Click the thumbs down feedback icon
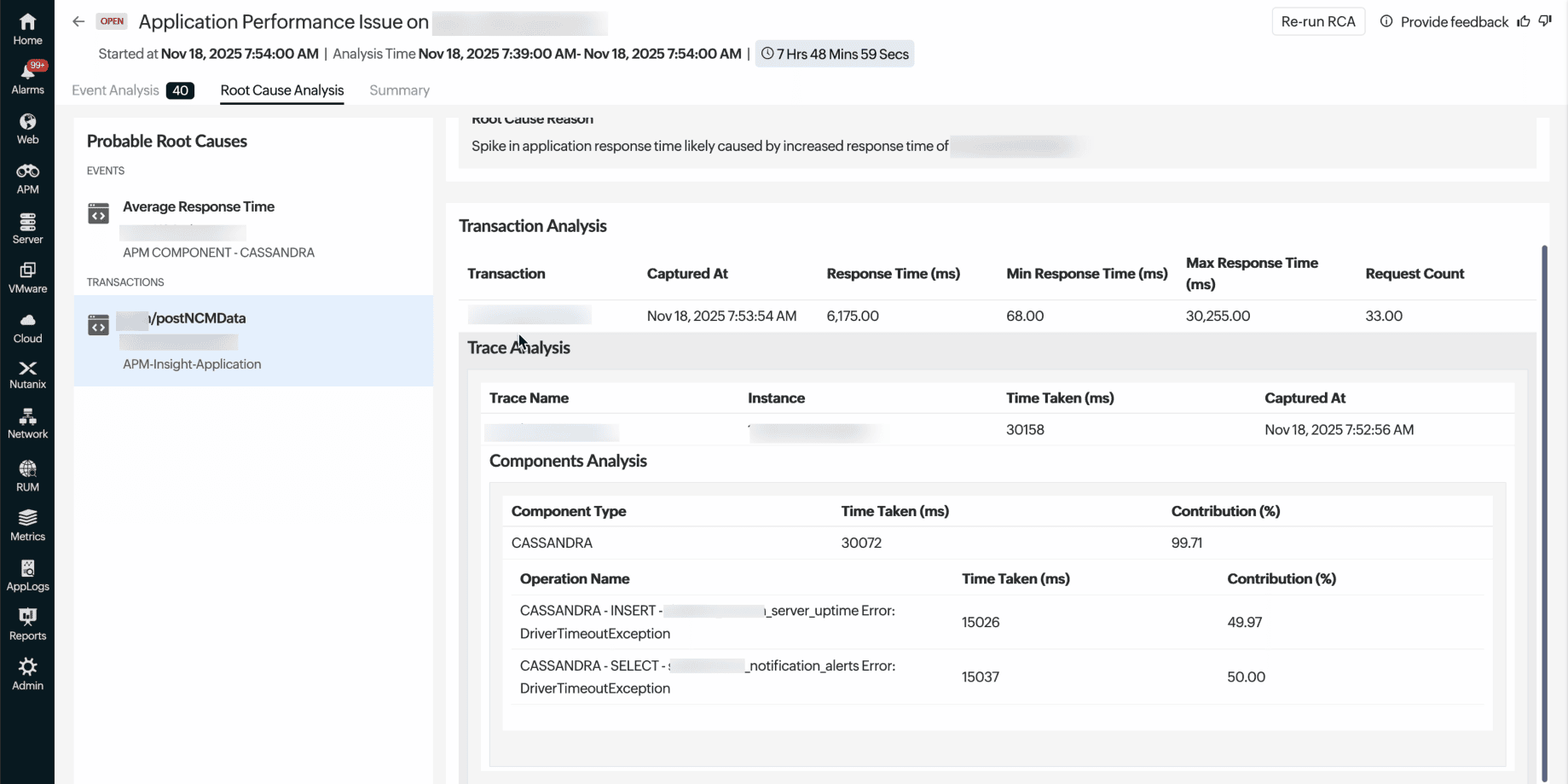 point(1545,21)
